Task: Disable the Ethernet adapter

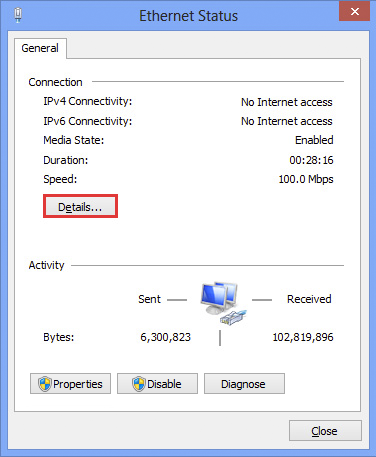Action: pos(157,384)
